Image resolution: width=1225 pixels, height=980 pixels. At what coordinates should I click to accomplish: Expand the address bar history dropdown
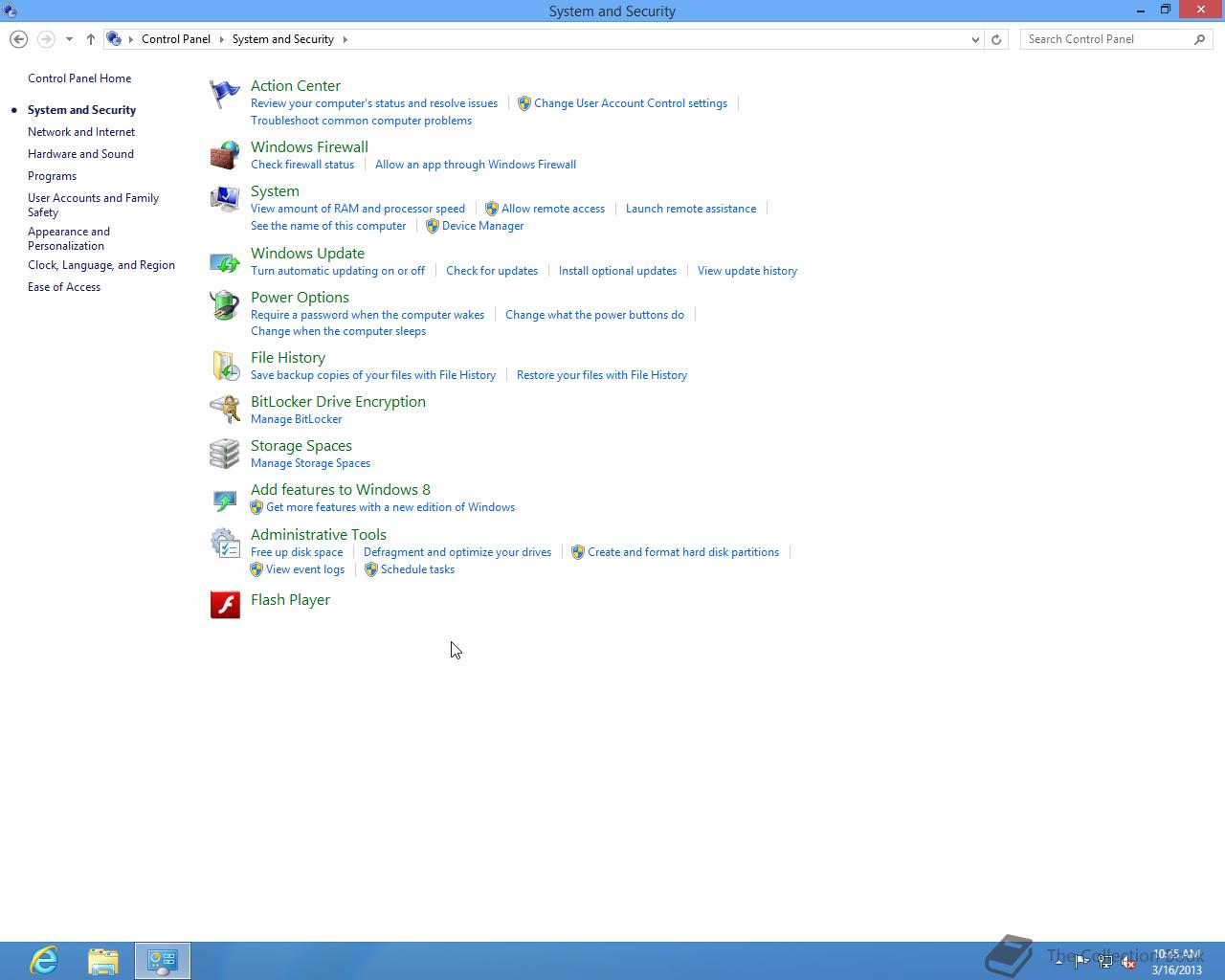[975, 39]
